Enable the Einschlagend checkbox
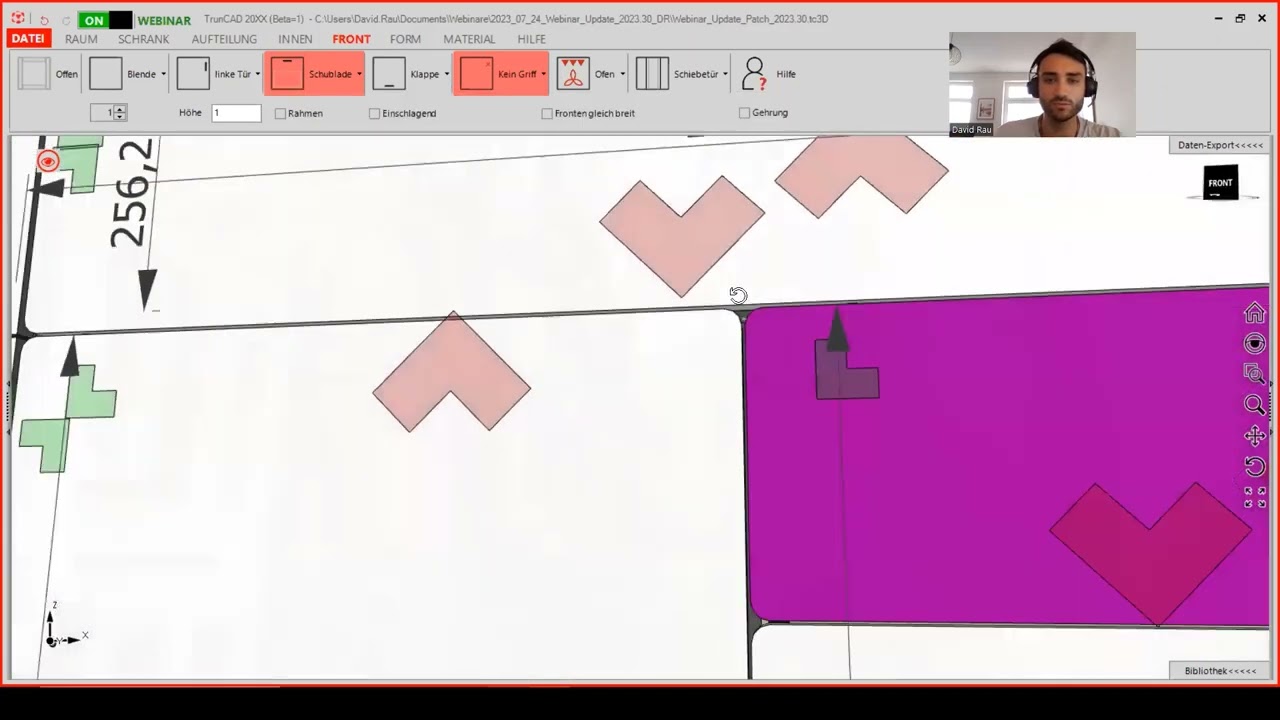 375,114
